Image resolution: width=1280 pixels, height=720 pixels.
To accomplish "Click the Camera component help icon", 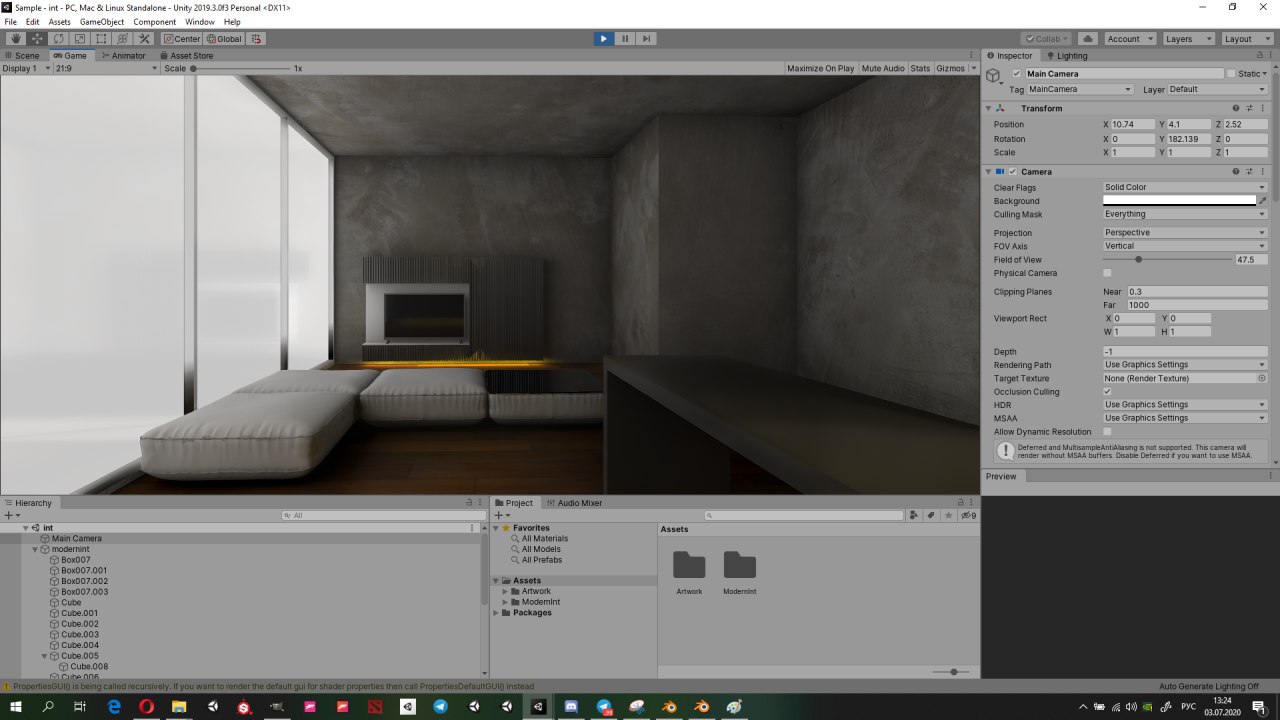I will (x=1236, y=172).
